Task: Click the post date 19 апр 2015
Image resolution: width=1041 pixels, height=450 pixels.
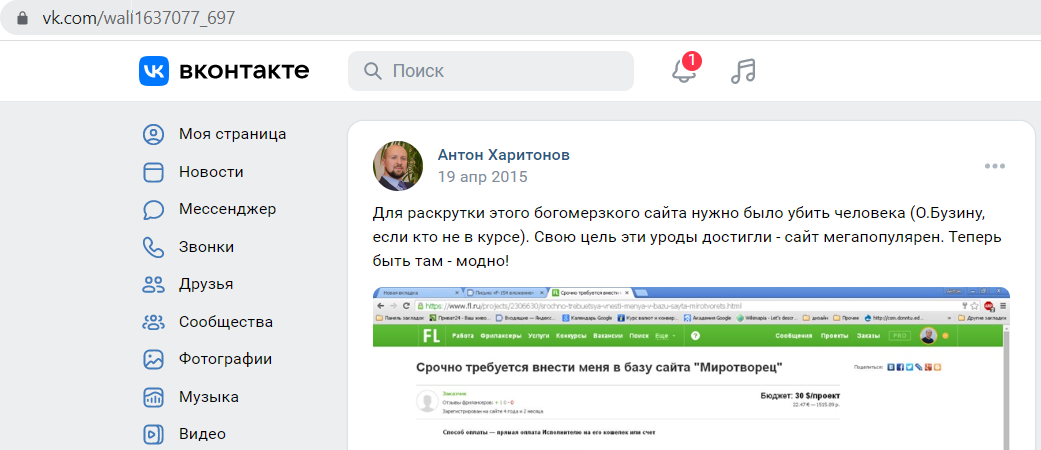Action: click(x=482, y=177)
